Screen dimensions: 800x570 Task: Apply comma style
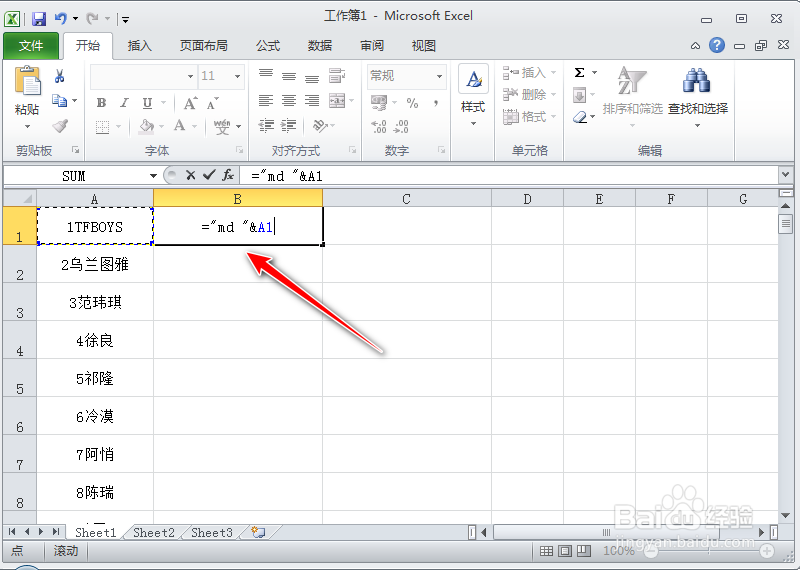point(436,103)
